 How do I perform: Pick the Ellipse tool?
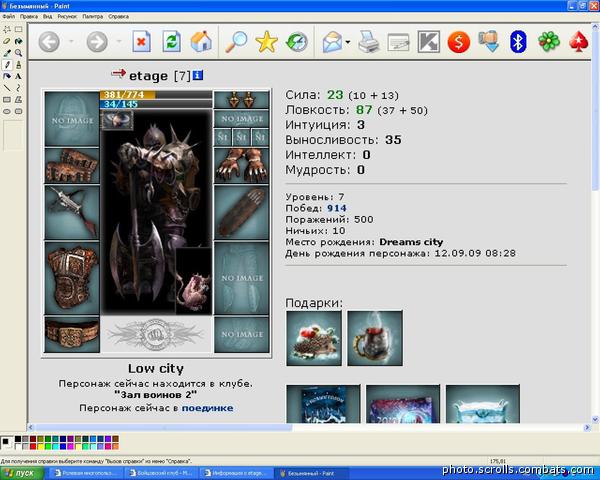[x=7, y=111]
